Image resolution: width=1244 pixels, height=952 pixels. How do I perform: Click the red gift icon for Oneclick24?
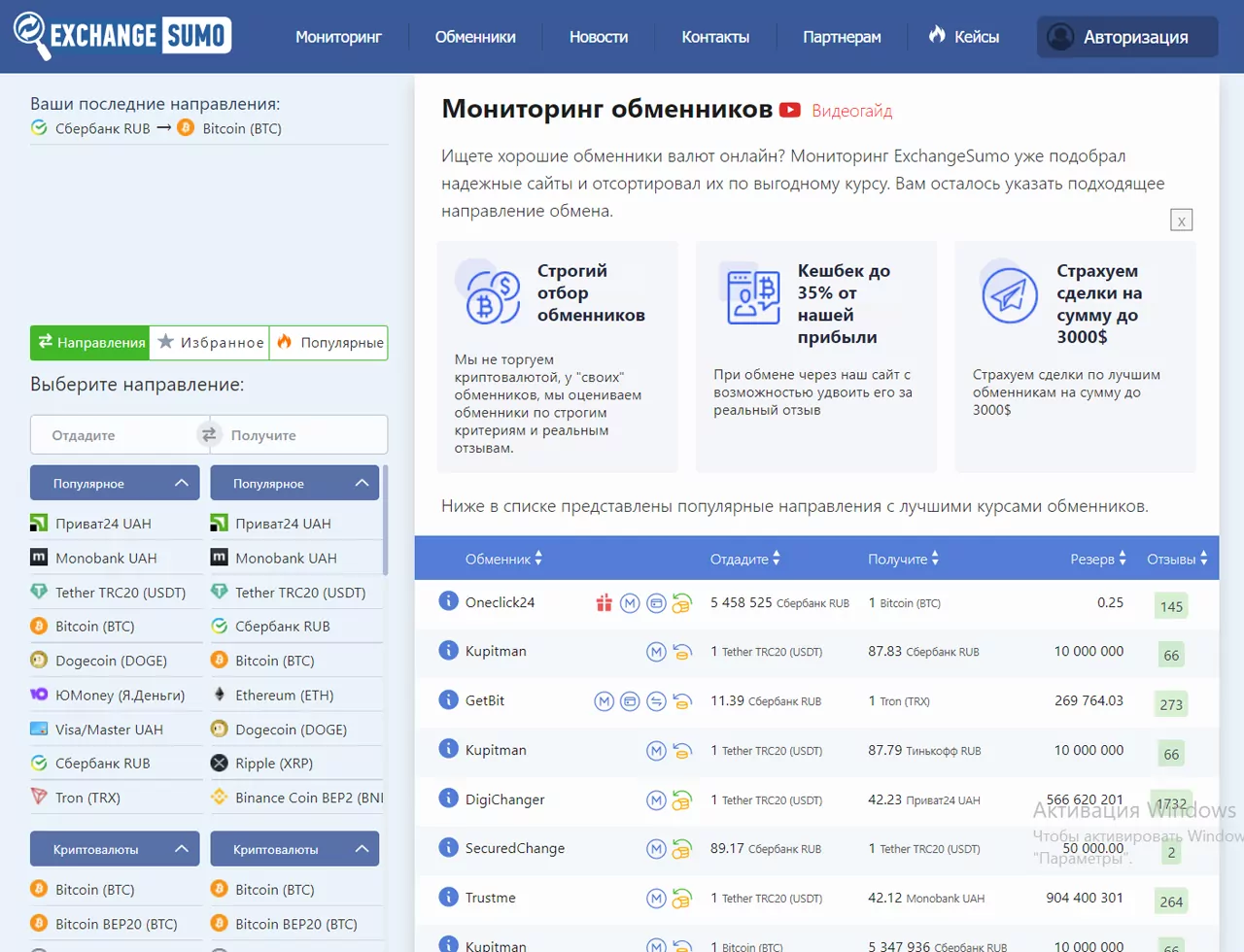[x=604, y=603]
